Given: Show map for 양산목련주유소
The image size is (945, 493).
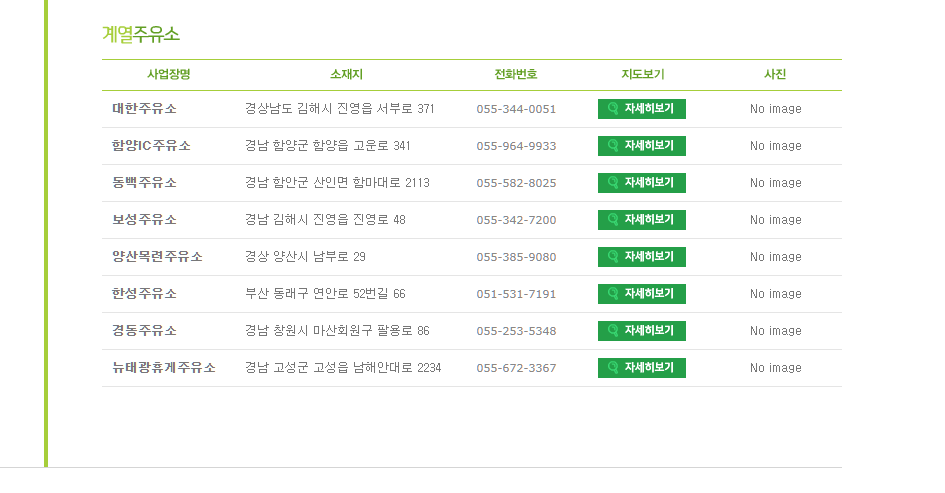Looking at the screenshot, I should click(642, 257).
